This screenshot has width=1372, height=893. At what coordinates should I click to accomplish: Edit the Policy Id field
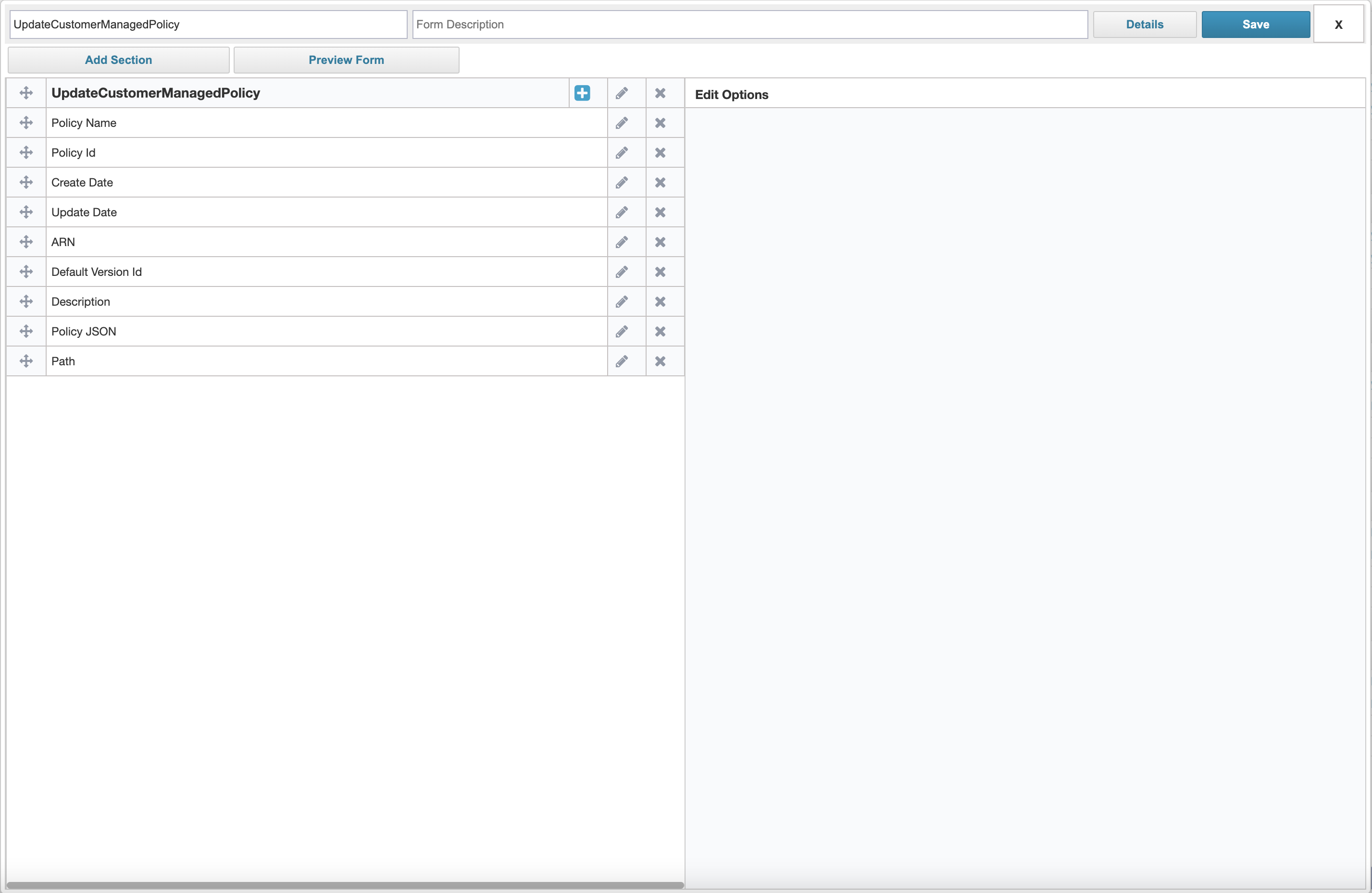[x=622, y=153]
